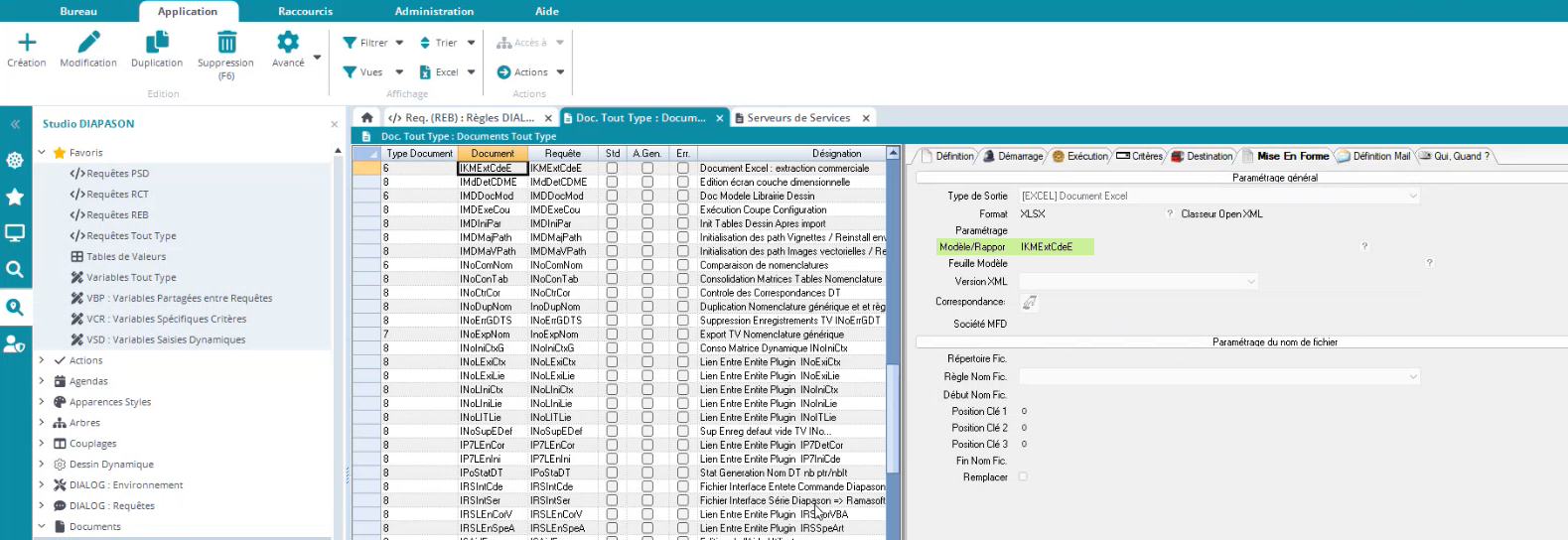Click the Modification pencil icon
The height and width of the screenshot is (540, 1568).
tap(88, 43)
